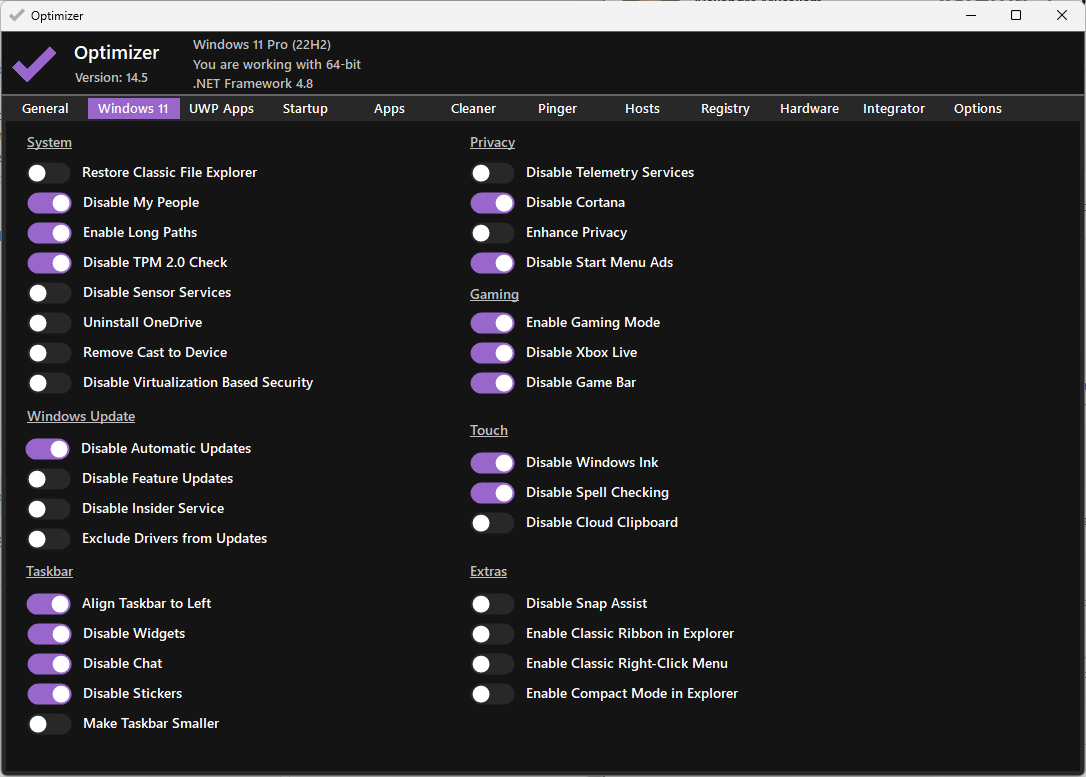The image size is (1086, 777).
Task: Click the Windows 11 Pro (22H2) text
Action: point(262,44)
